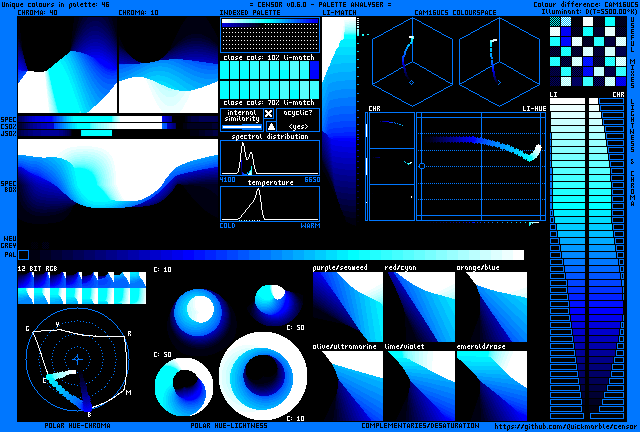
Task: Click the circle marker in LI-HUE plot
Action: pyautogui.click(x=422, y=165)
